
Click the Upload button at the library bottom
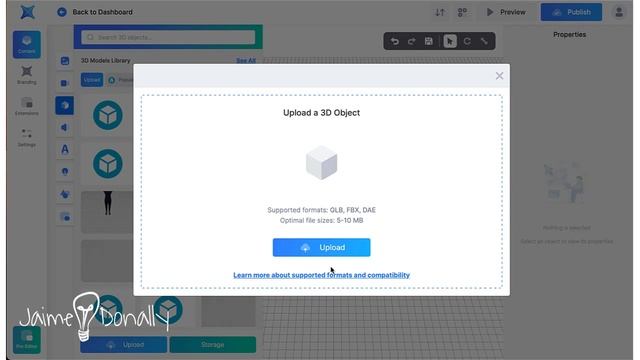point(124,345)
